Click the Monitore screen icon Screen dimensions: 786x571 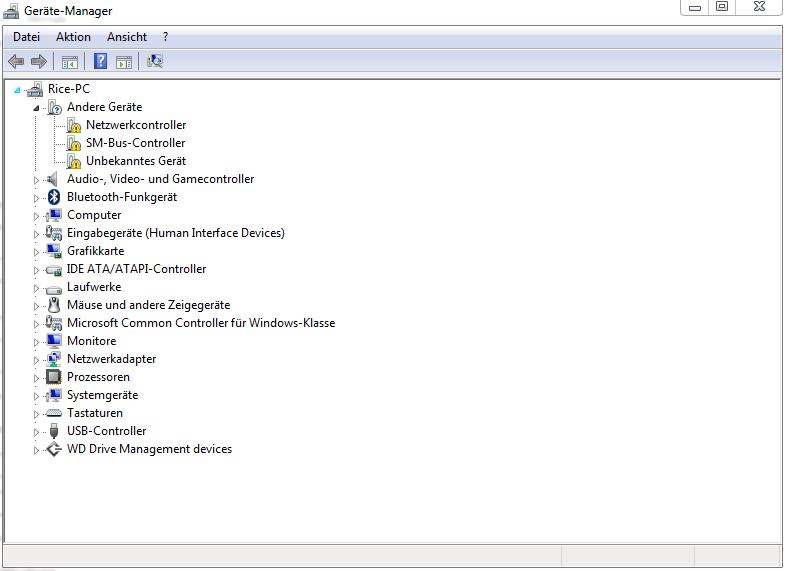pyautogui.click(x=54, y=341)
